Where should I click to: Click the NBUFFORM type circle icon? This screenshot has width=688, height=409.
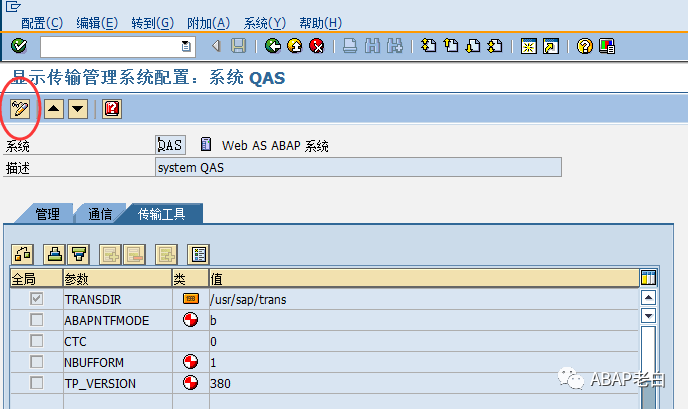190,362
